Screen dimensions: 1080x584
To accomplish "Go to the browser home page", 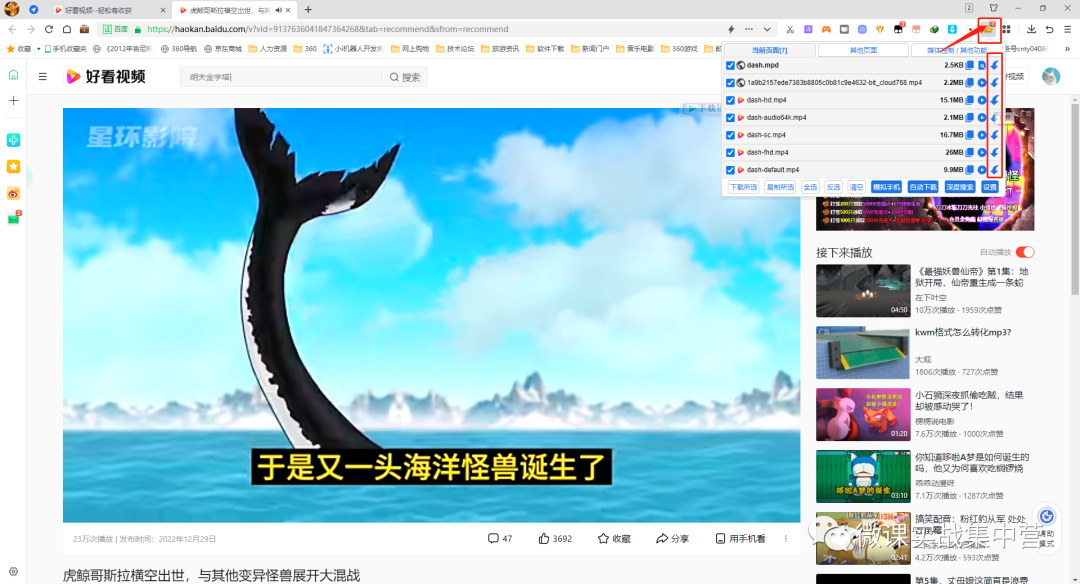I will coord(67,29).
